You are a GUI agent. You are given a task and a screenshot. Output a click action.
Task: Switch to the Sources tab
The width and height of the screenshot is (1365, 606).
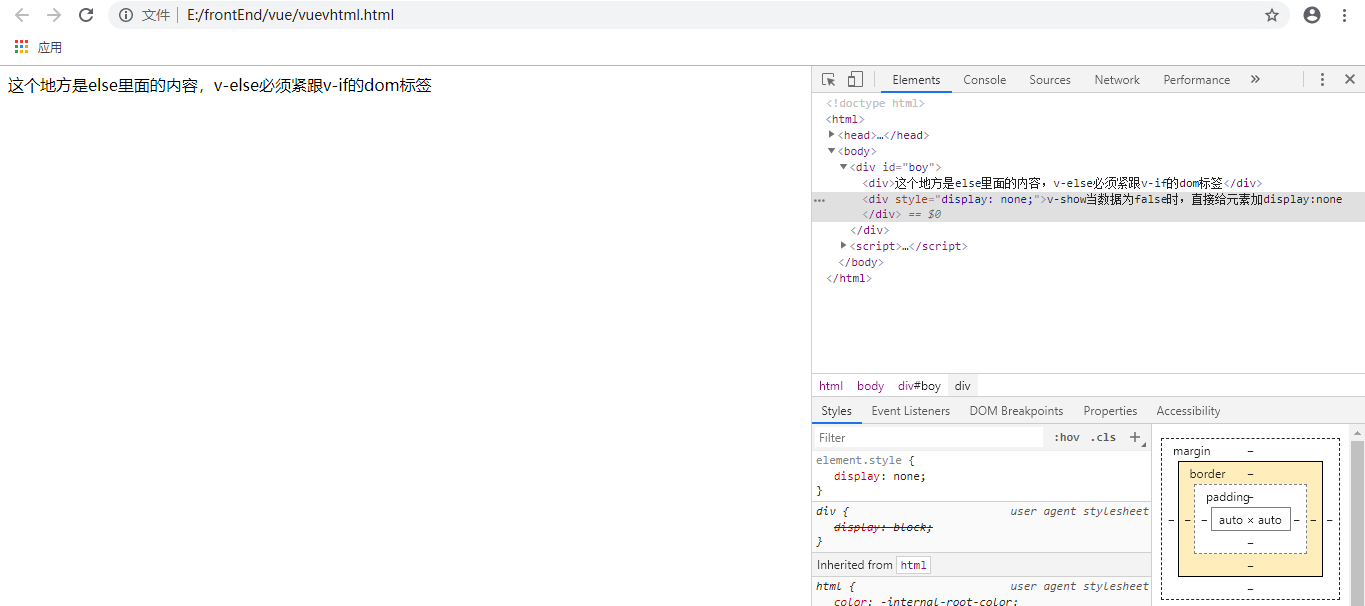1050,80
